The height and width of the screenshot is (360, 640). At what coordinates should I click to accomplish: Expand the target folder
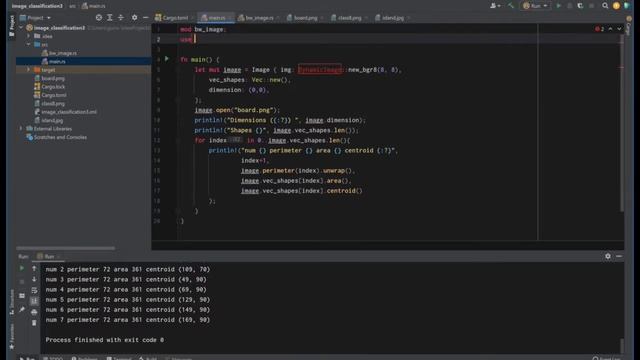coord(29,70)
